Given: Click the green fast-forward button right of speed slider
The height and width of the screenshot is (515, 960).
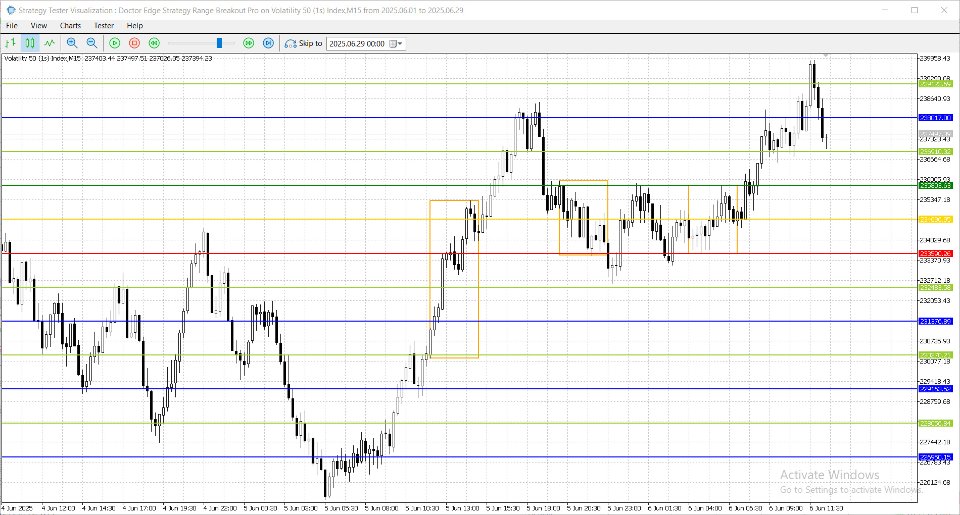Looking at the screenshot, I should pos(249,43).
